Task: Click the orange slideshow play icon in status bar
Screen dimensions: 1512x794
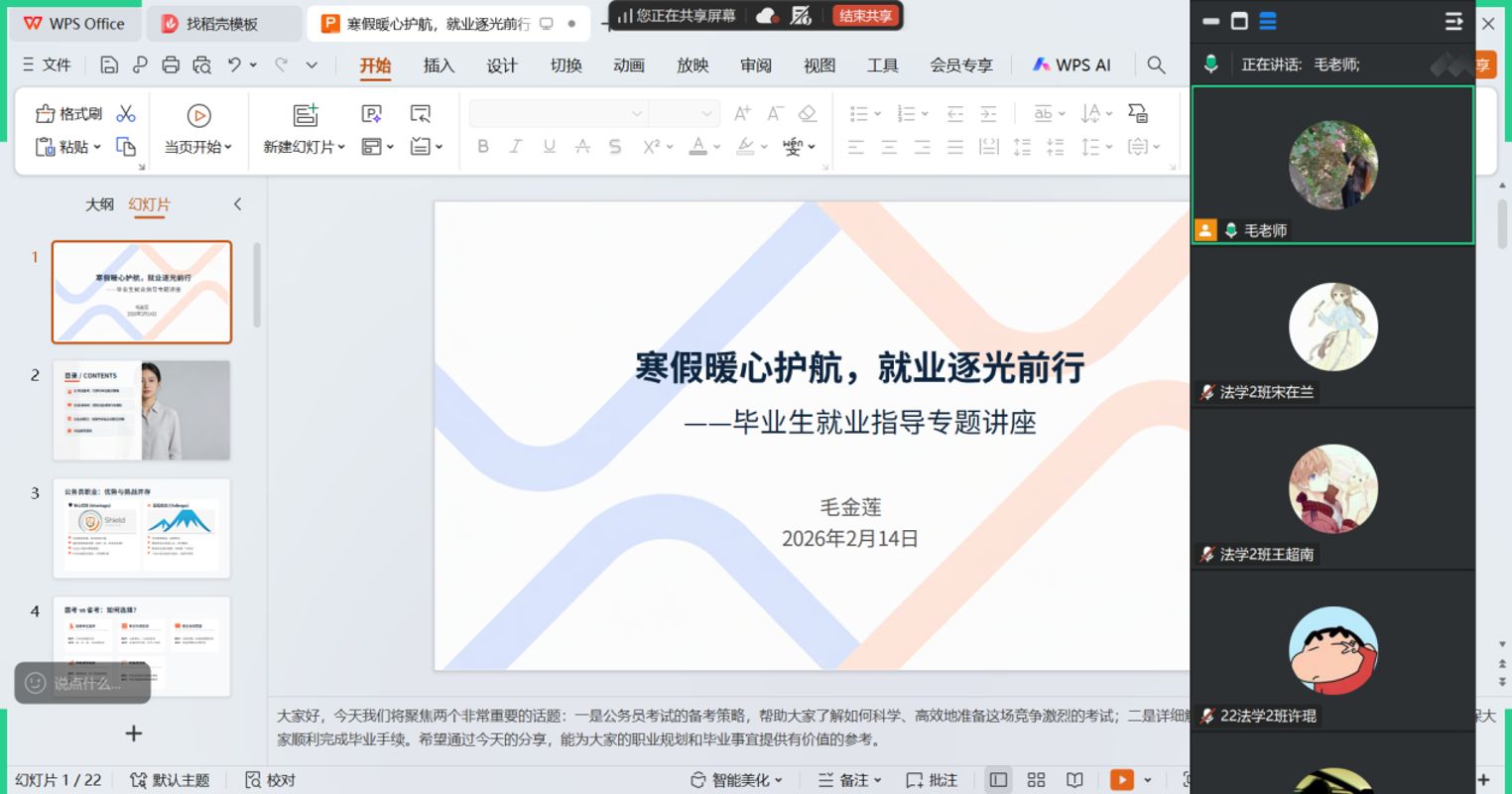Action: [x=1122, y=780]
